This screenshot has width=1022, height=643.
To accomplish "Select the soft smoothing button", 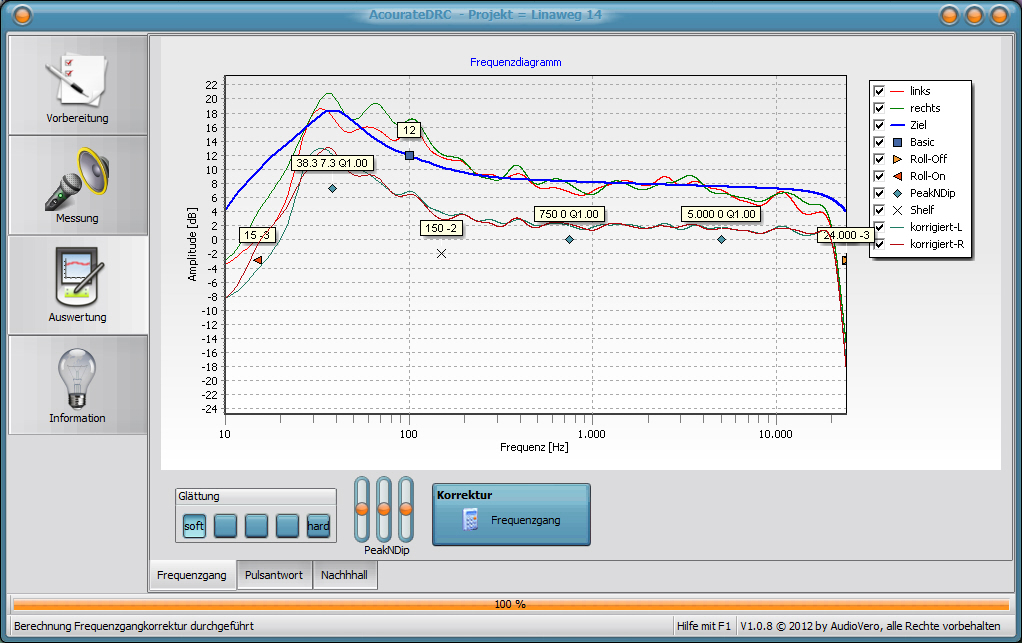I will coord(194,526).
